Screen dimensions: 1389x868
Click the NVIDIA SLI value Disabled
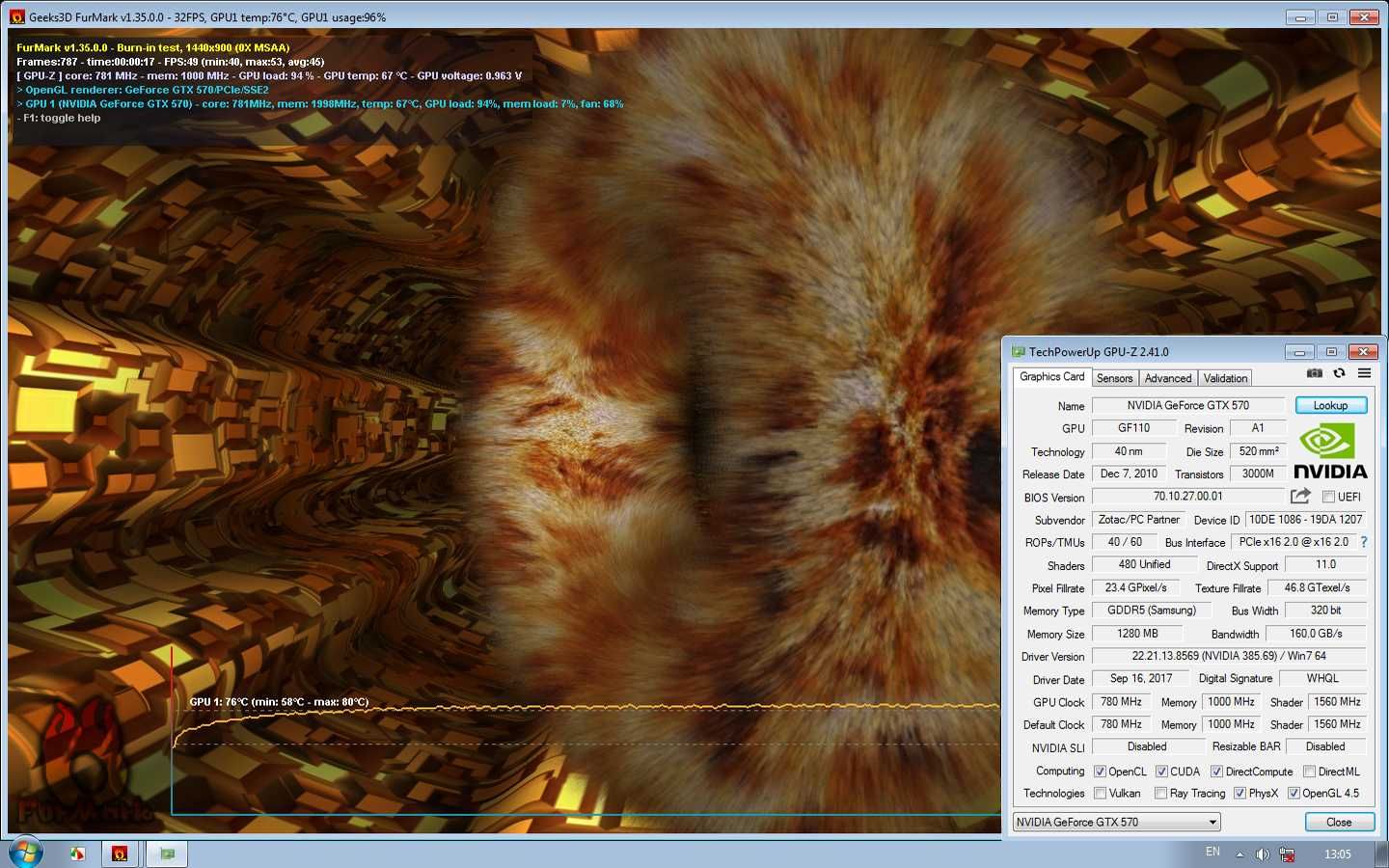(1147, 747)
